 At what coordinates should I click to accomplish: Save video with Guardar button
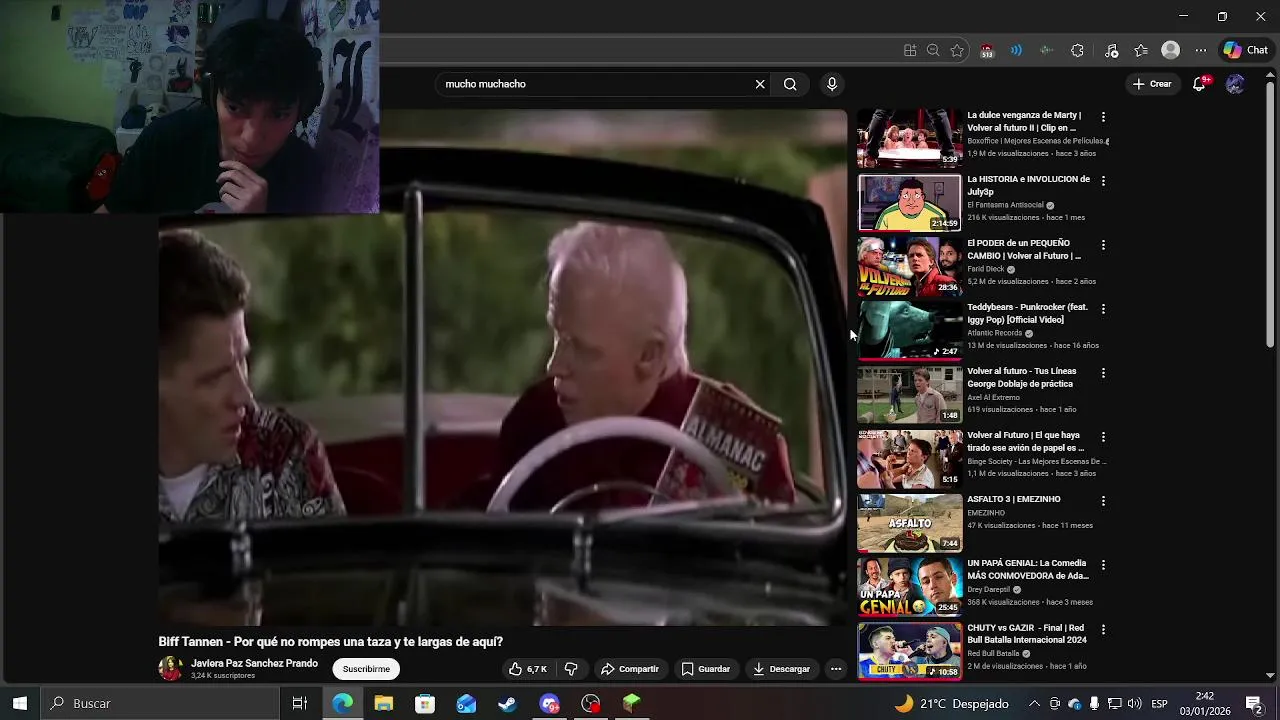point(706,669)
